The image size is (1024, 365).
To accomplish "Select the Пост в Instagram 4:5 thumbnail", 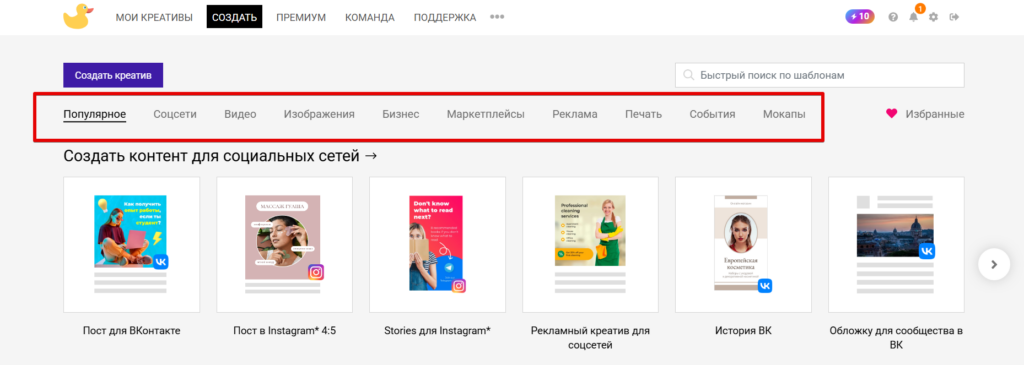I will click(x=285, y=244).
